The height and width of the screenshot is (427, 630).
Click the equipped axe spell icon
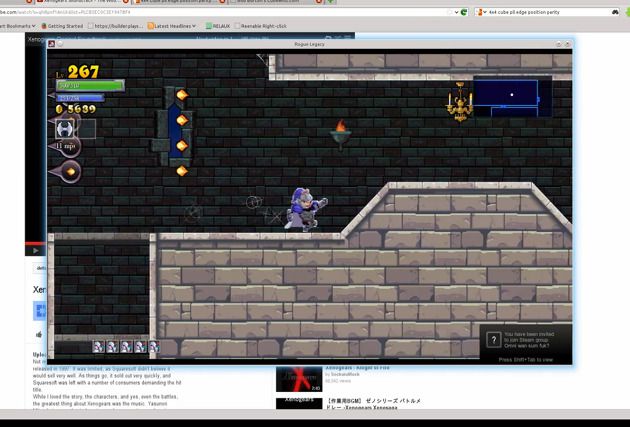(65, 129)
